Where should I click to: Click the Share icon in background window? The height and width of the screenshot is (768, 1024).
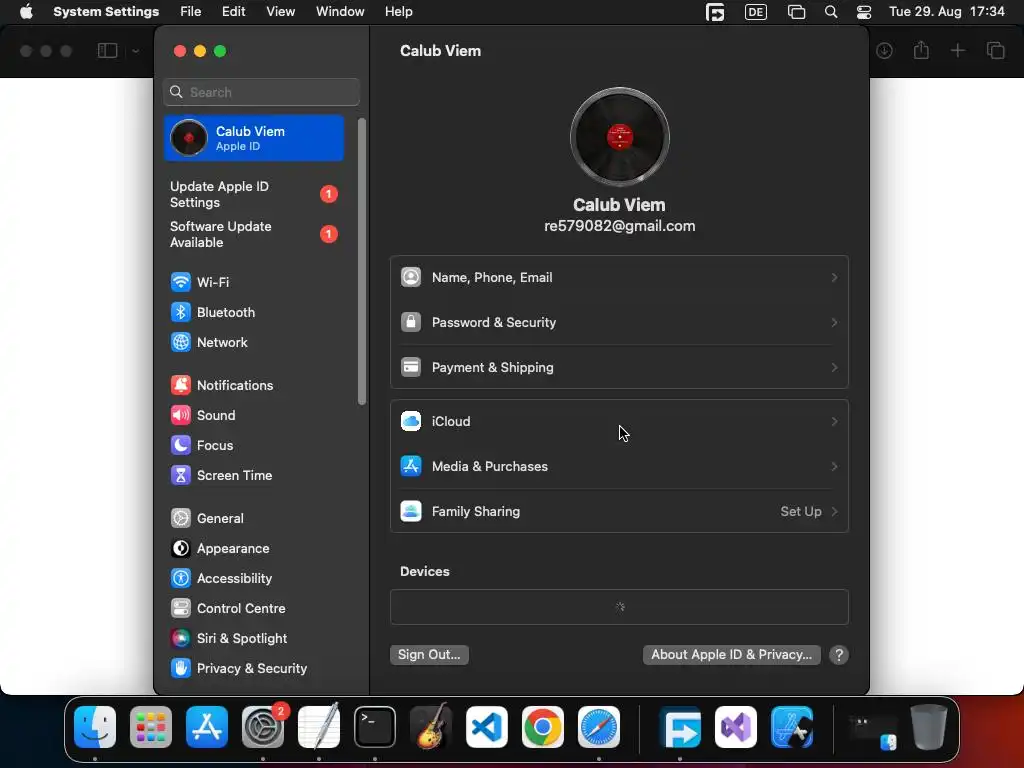click(921, 50)
